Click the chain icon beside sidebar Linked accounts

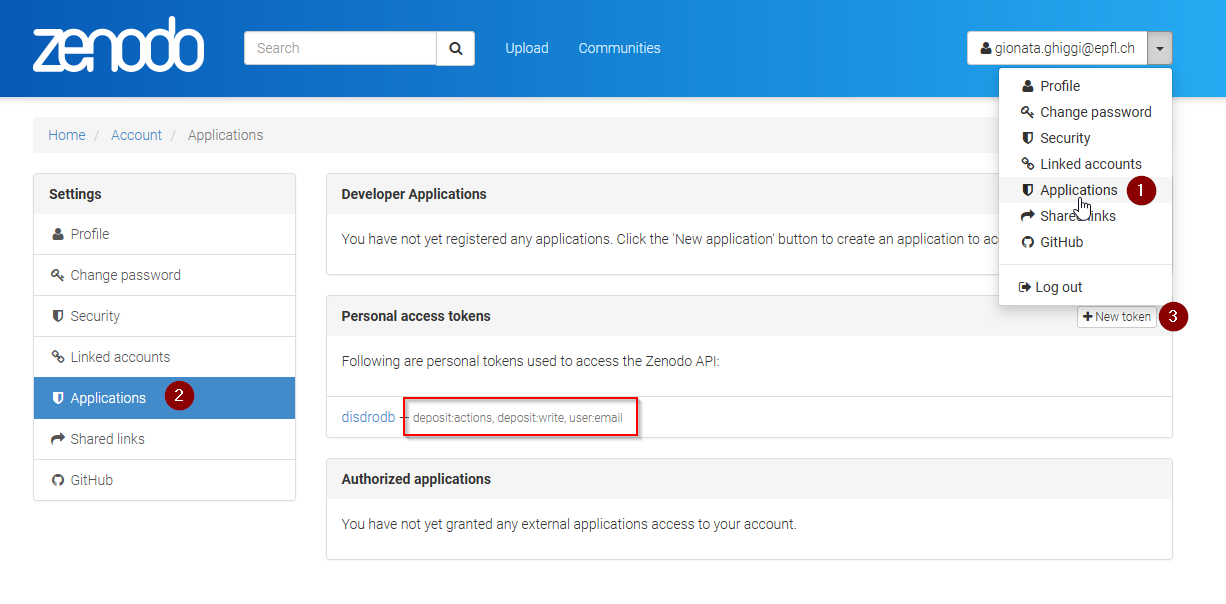(57, 357)
